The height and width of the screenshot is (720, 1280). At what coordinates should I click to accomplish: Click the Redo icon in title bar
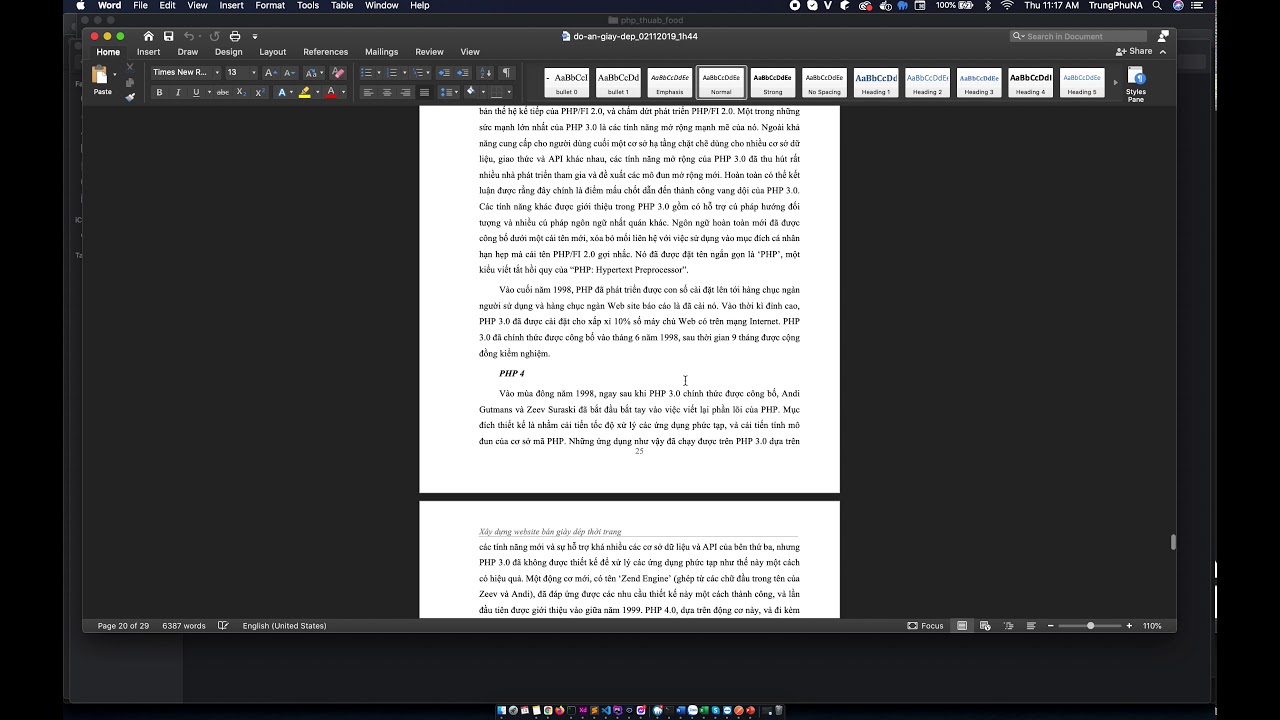214,36
